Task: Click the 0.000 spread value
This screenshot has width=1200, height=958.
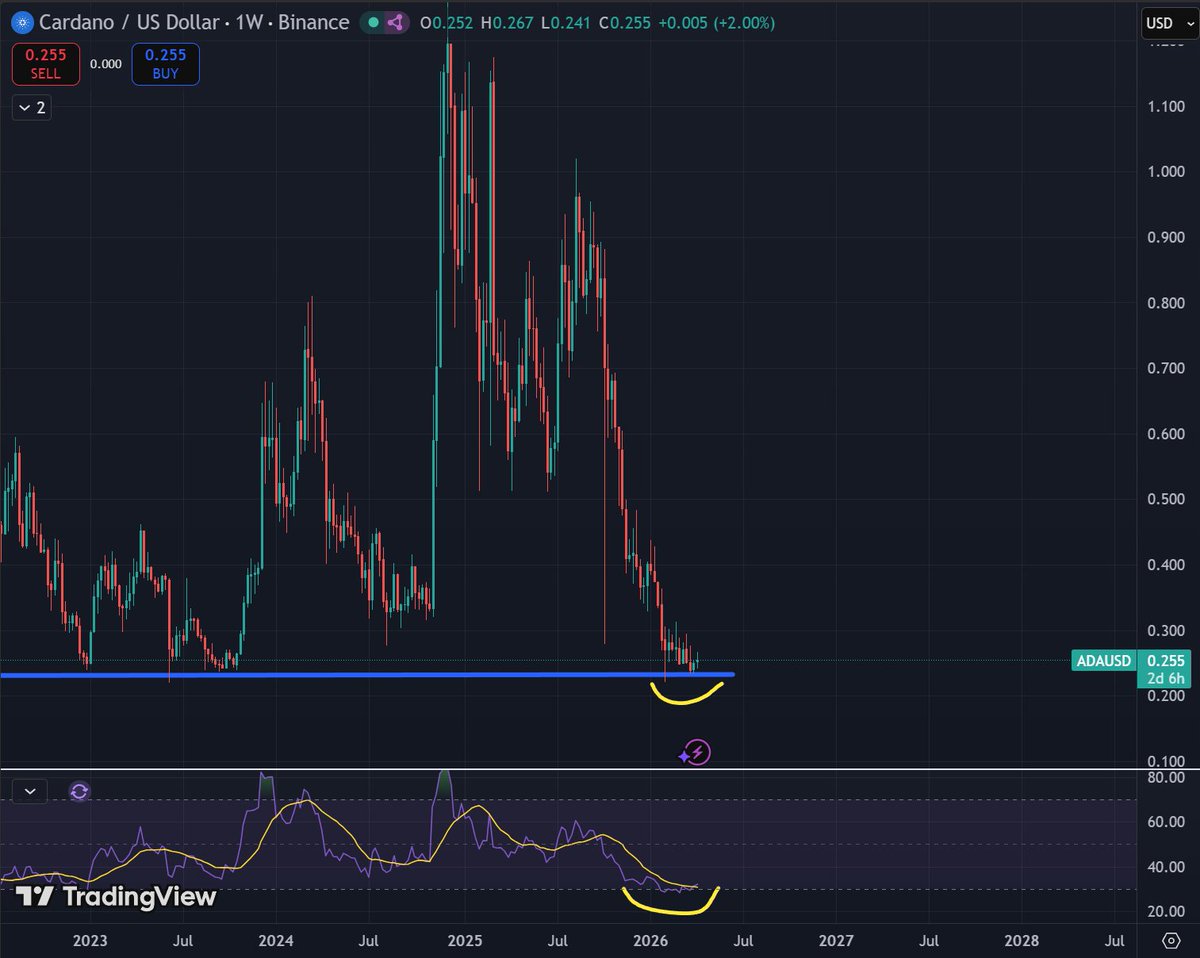Action: [x=105, y=64]
